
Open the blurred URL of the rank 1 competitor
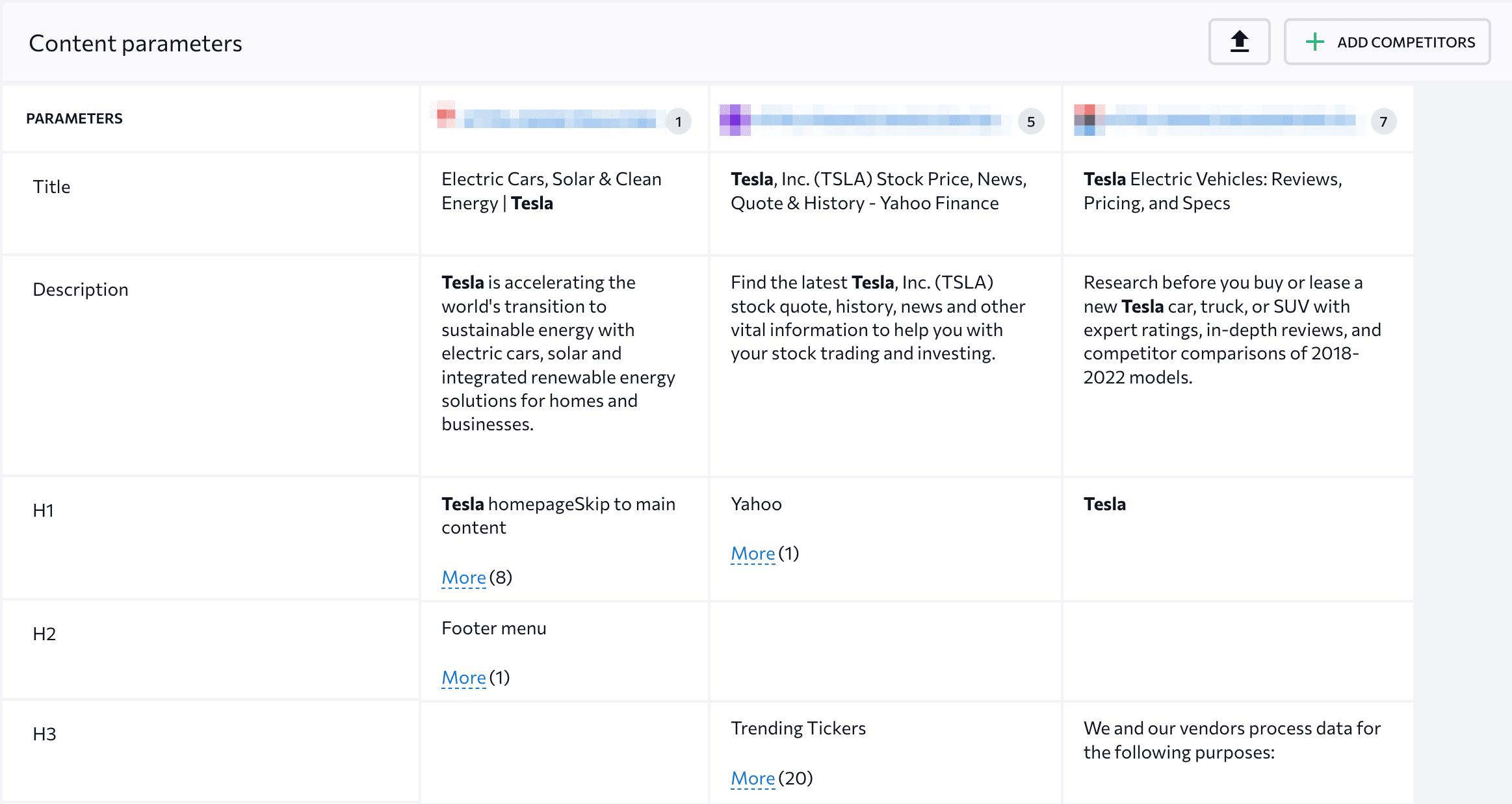tap(560, 119)
